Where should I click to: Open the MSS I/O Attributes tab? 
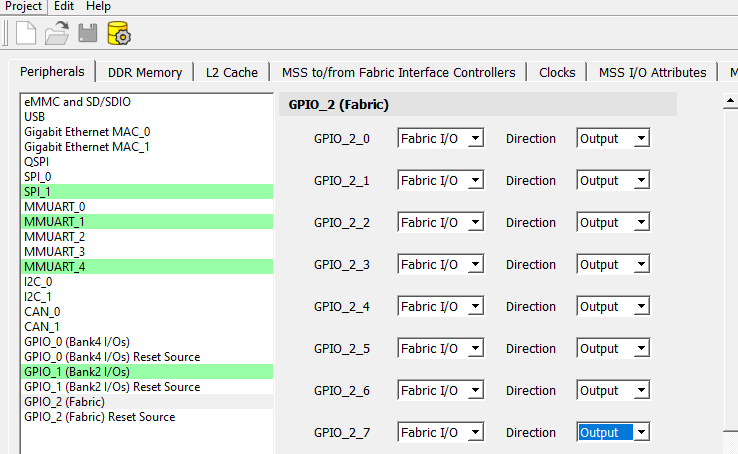click(652, 72)
